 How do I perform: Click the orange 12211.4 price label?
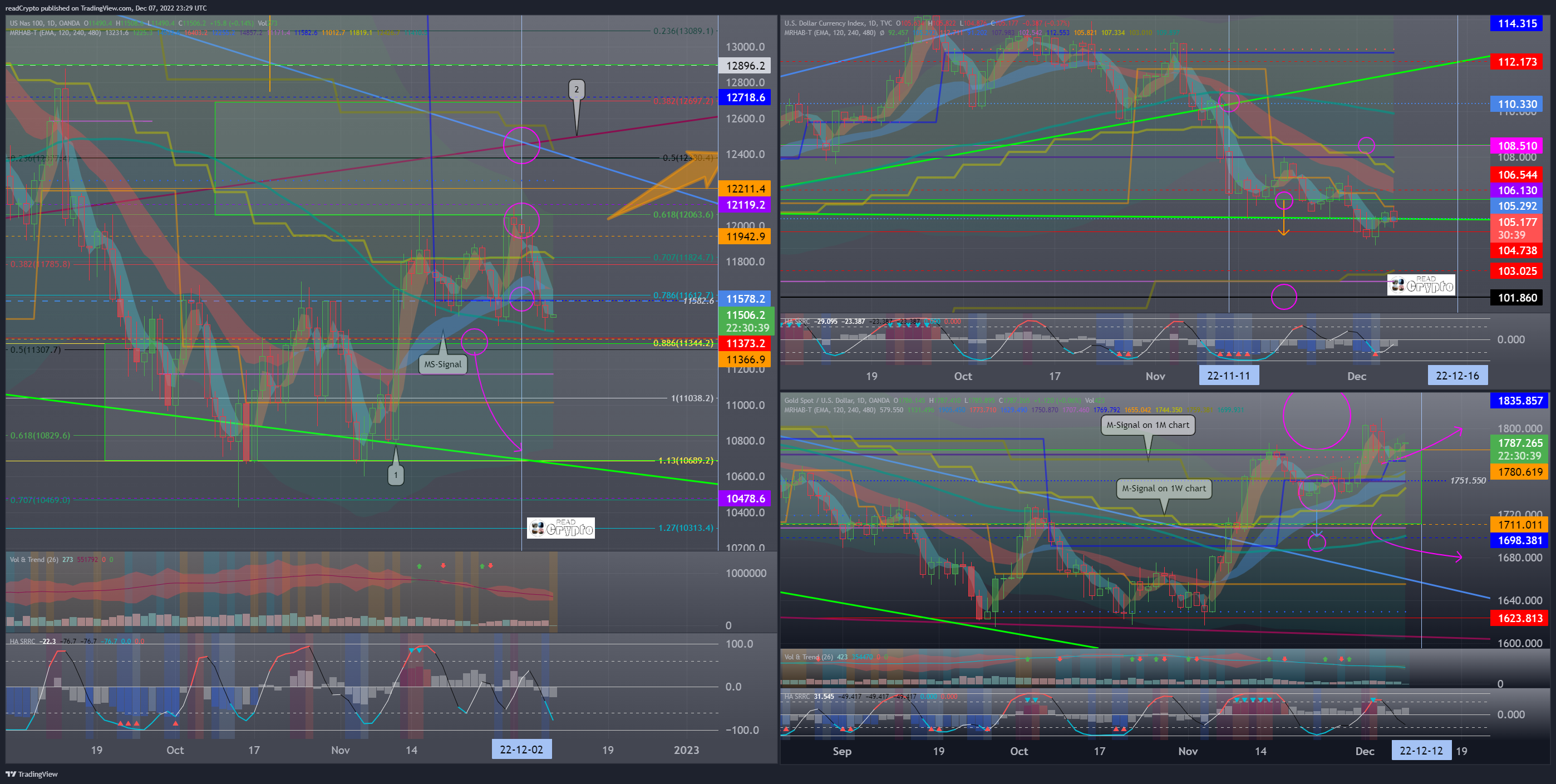point(744,189)
